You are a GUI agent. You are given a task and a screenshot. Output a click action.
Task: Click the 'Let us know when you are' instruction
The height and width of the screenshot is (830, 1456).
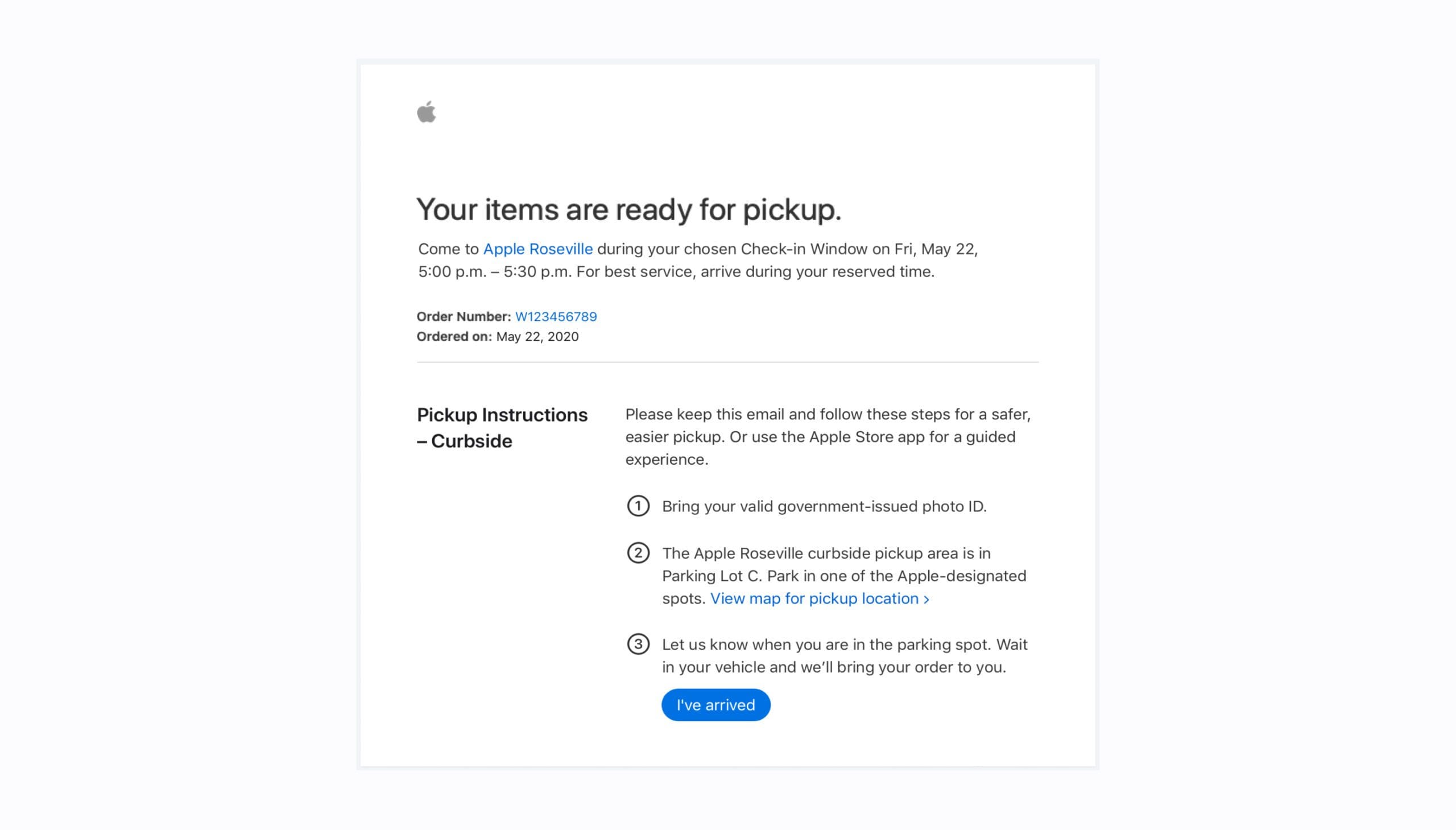click(x=845, y=655)
